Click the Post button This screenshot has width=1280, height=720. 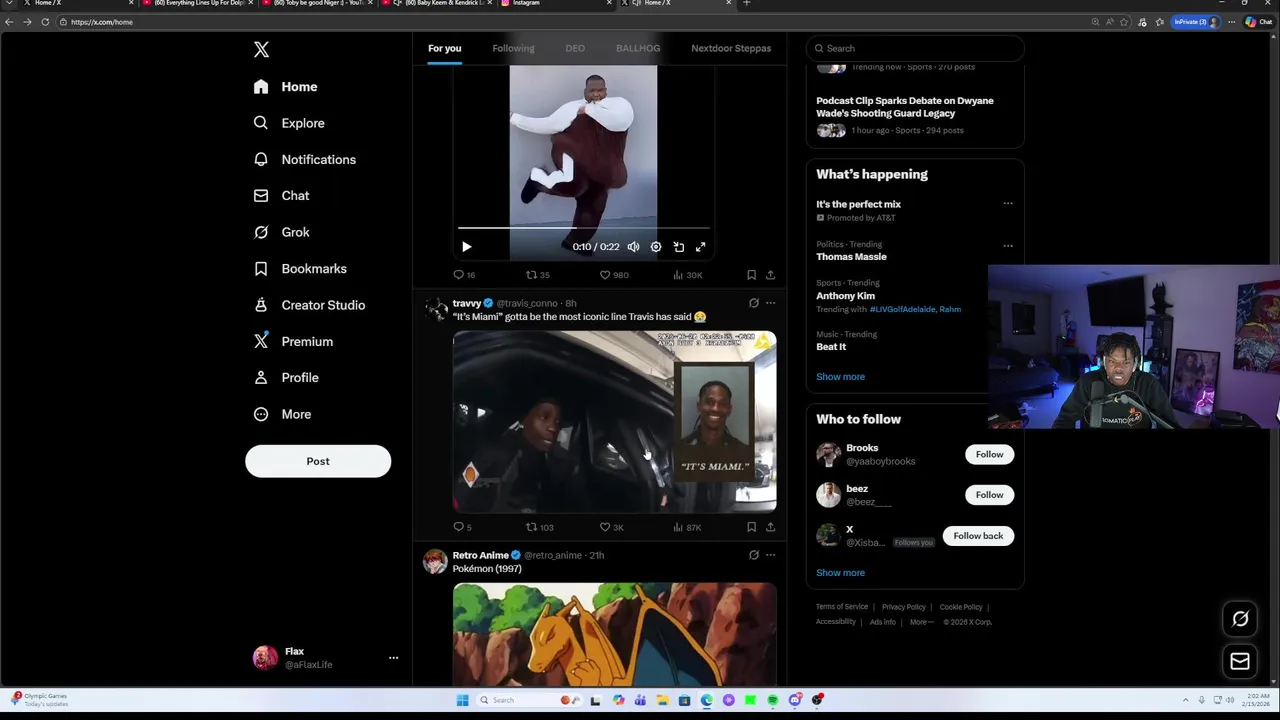click(318, 461)
